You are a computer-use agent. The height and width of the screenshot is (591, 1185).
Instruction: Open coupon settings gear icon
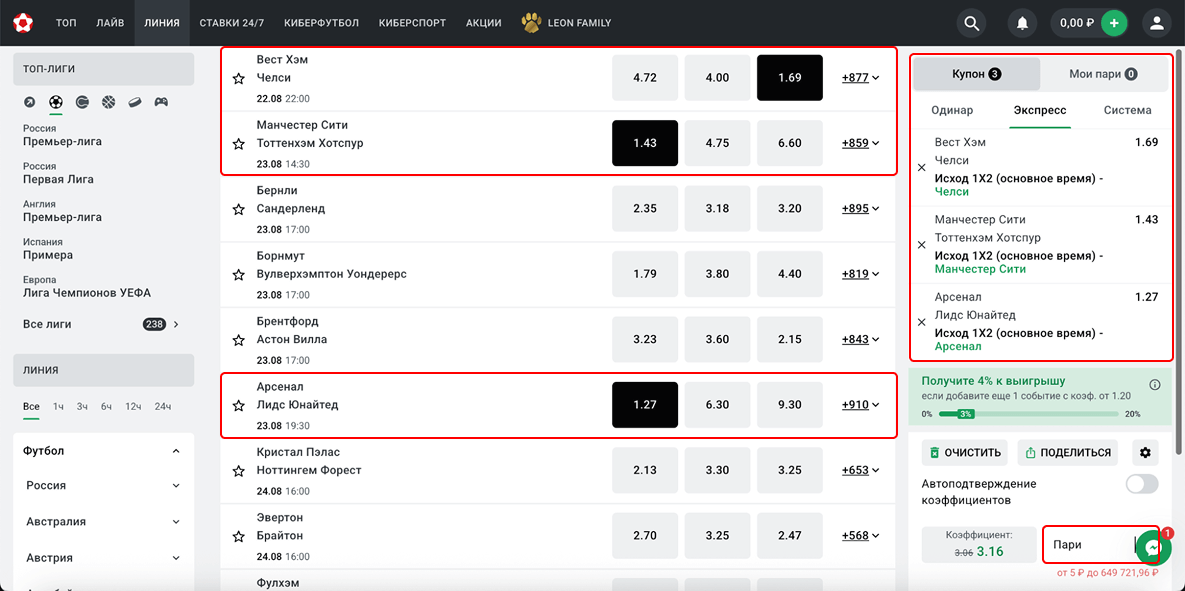pos(1145,453)
